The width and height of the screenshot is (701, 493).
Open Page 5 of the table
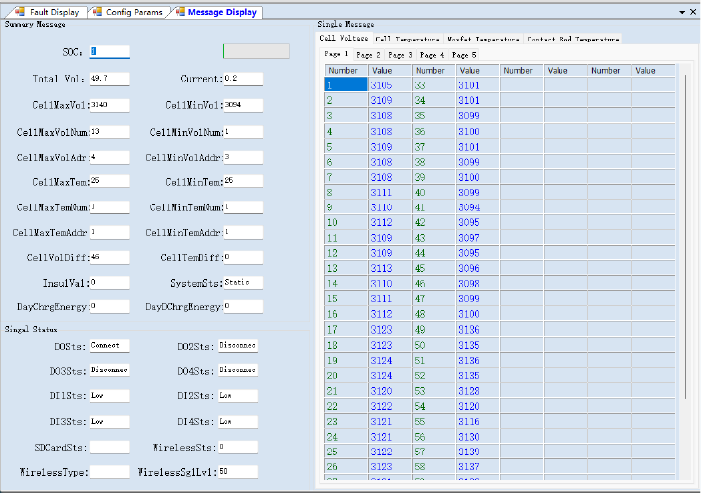[x=464, y=55]
